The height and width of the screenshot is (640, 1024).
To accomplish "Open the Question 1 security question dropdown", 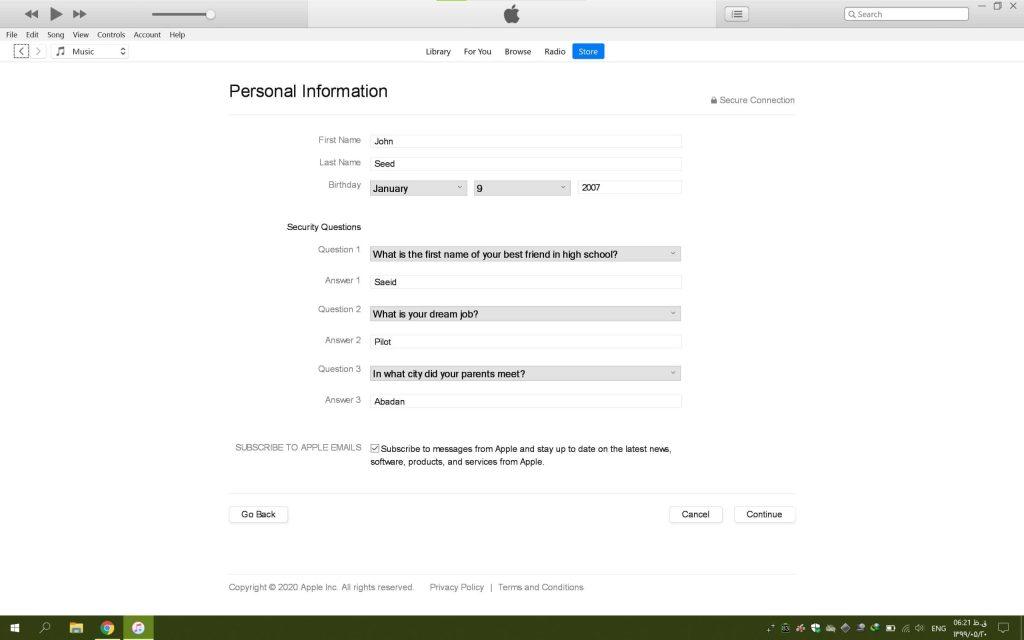I will (x=525, y=254).
